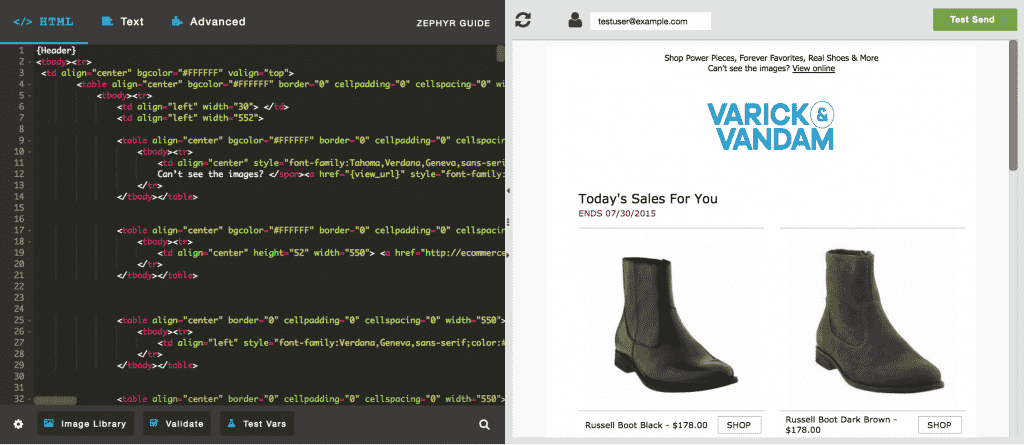The width and height of the screenshot is (1024, 445).
Task: Collapse code fold at line 2
Action: [31, 62]
